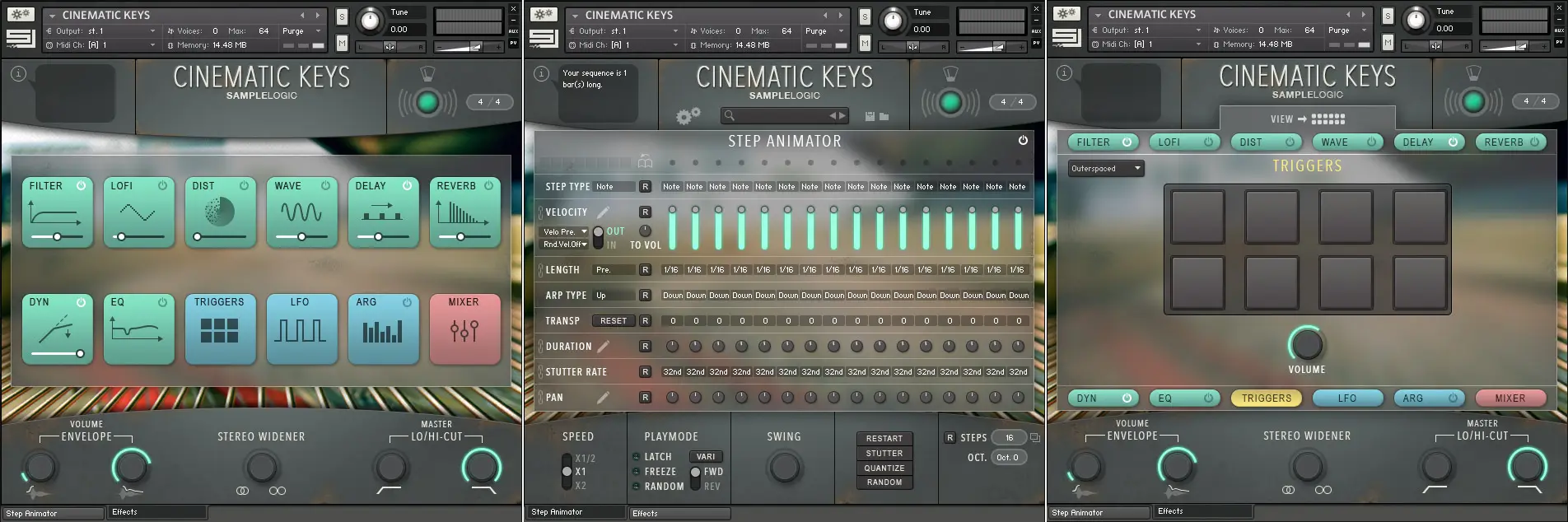
Task: Click the metronome icon in the Triggers view
Action: pos(1473,74)
